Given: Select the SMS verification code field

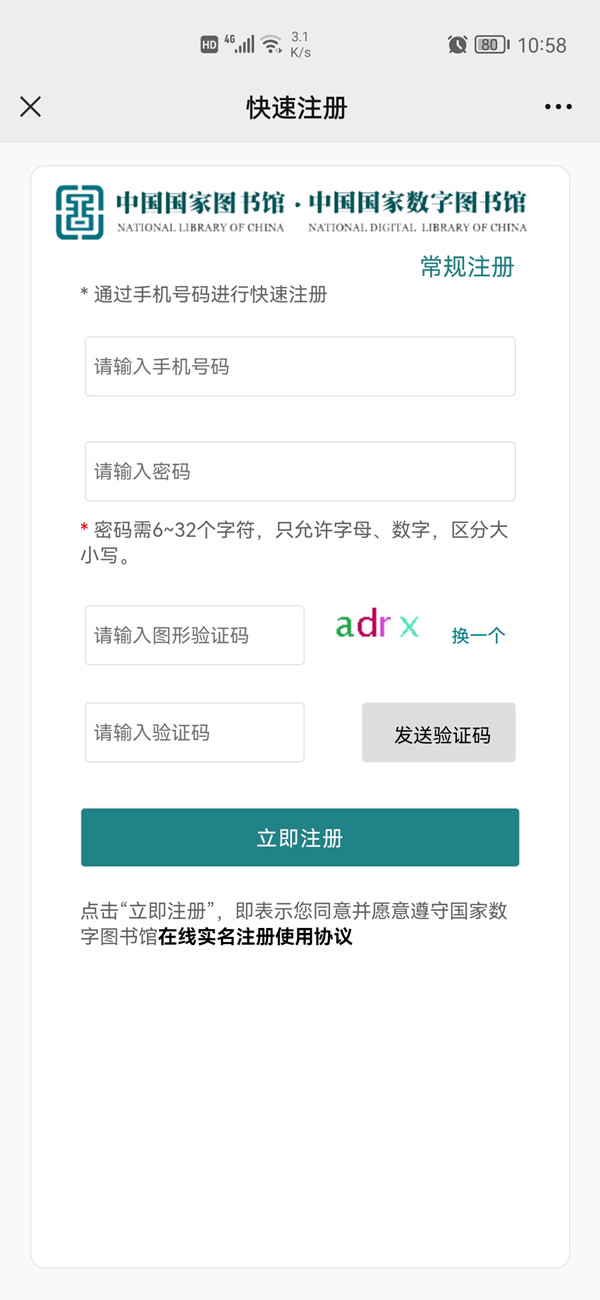Looking at the screenshot, I should 194,732.
